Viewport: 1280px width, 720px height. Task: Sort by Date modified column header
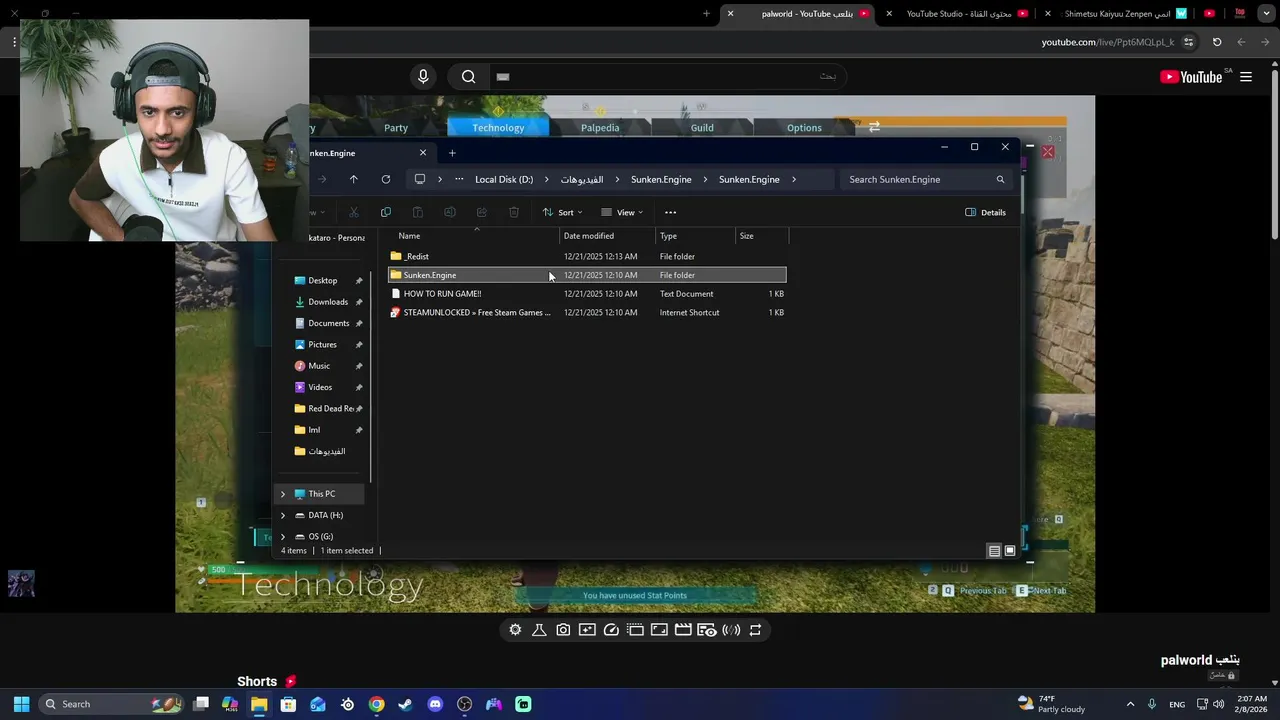point(589,236)
